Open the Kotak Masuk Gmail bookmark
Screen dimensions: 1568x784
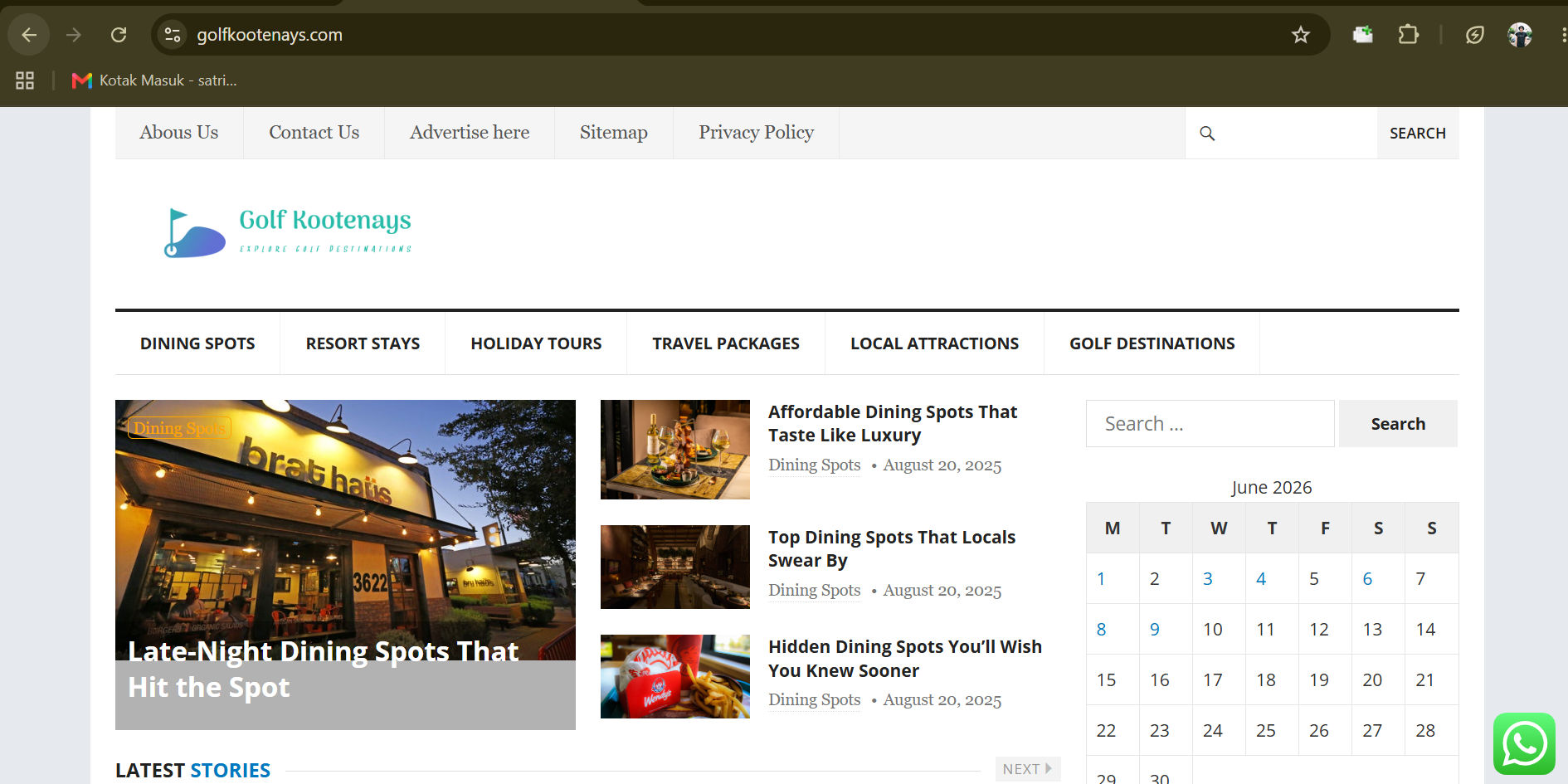point(154,80)
